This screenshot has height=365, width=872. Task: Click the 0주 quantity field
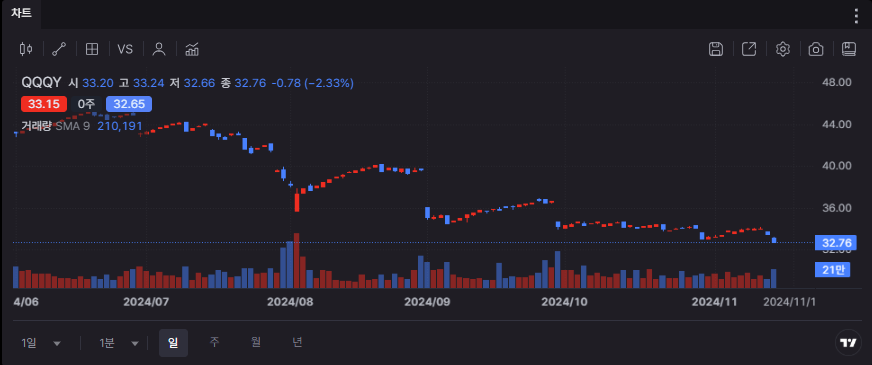(87, 104)
